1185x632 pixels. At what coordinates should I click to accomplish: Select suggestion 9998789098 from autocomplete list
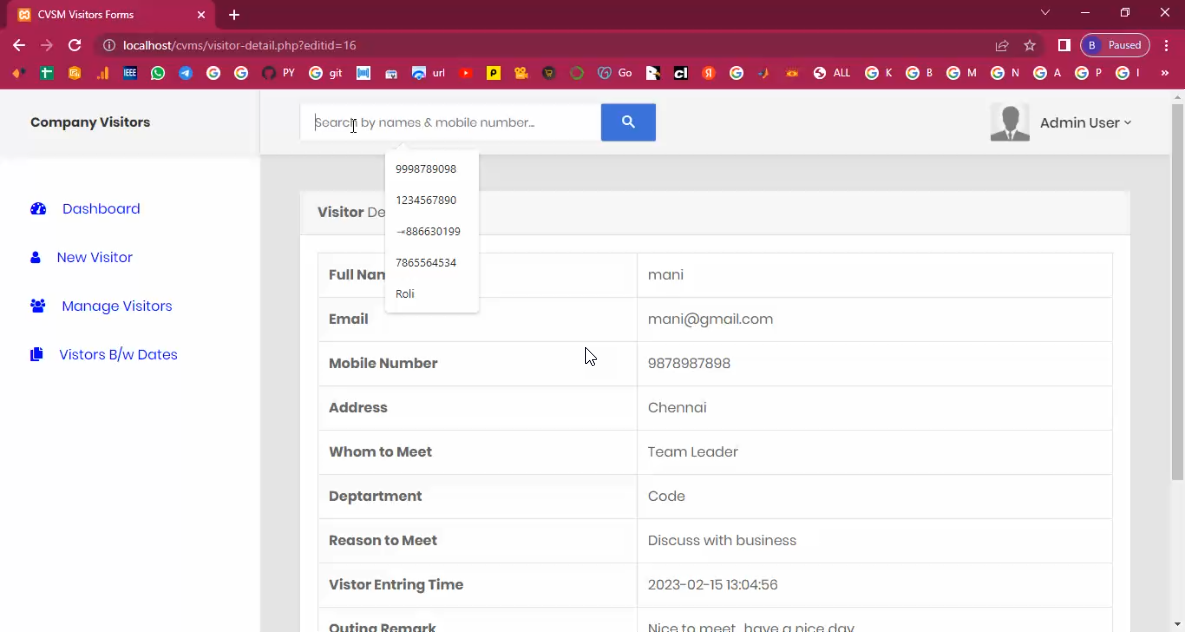[426, 169]
